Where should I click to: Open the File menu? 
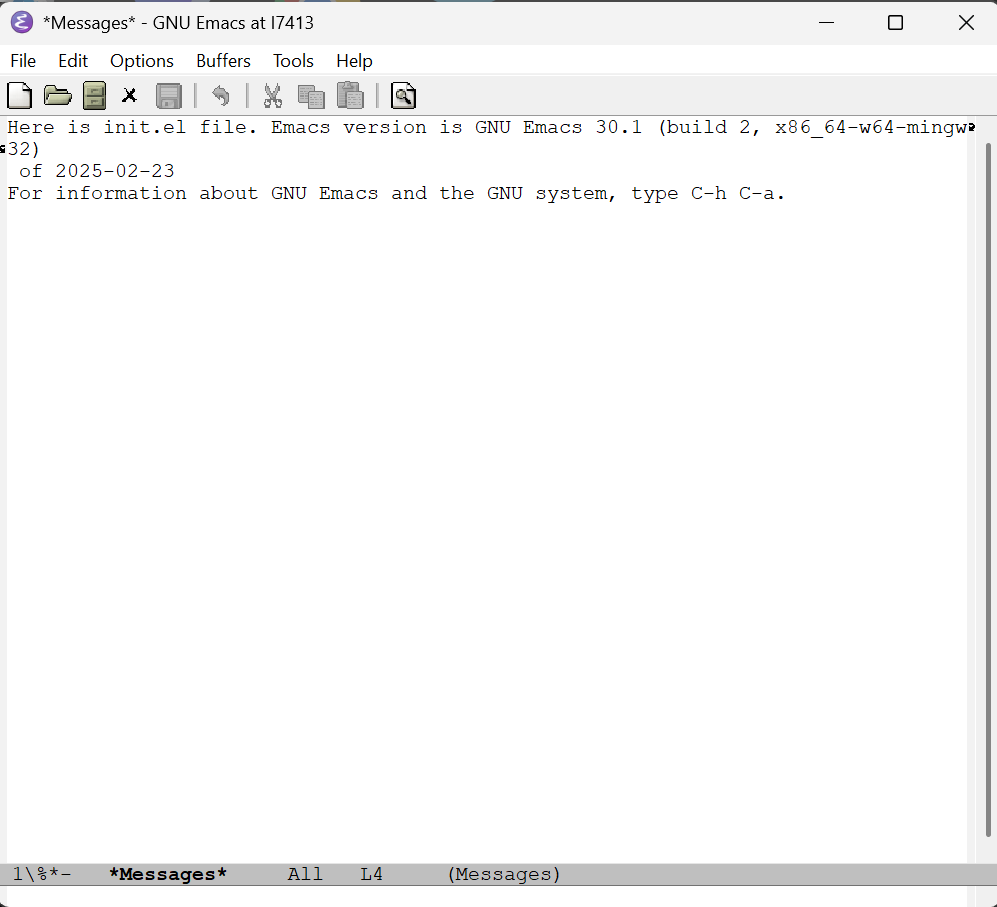23,61
